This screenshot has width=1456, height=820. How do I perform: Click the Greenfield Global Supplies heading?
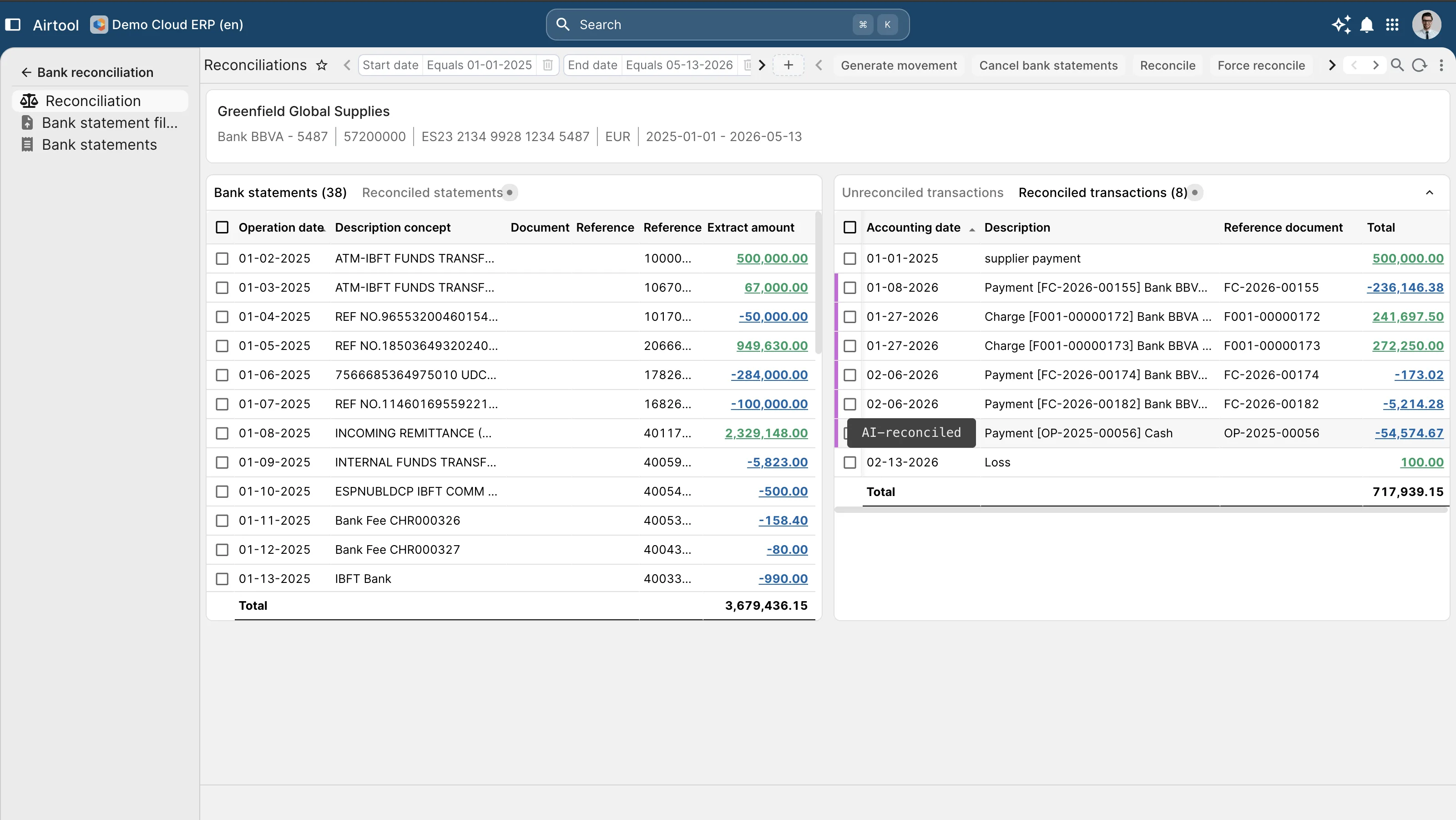point(303,111)
